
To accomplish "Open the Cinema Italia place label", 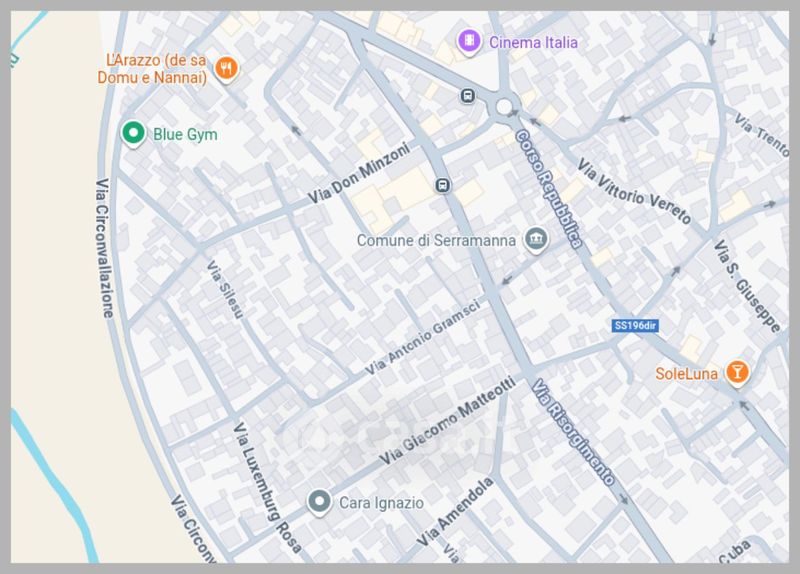I will pos(533,42).
